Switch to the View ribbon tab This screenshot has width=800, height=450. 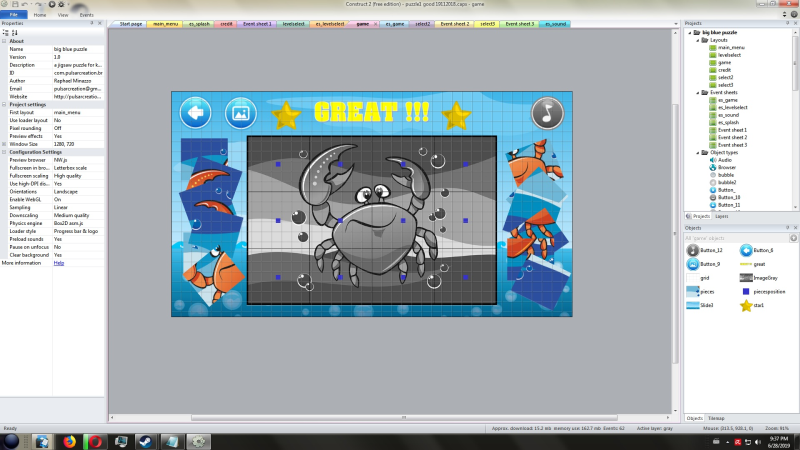click(x=63, y=15)
